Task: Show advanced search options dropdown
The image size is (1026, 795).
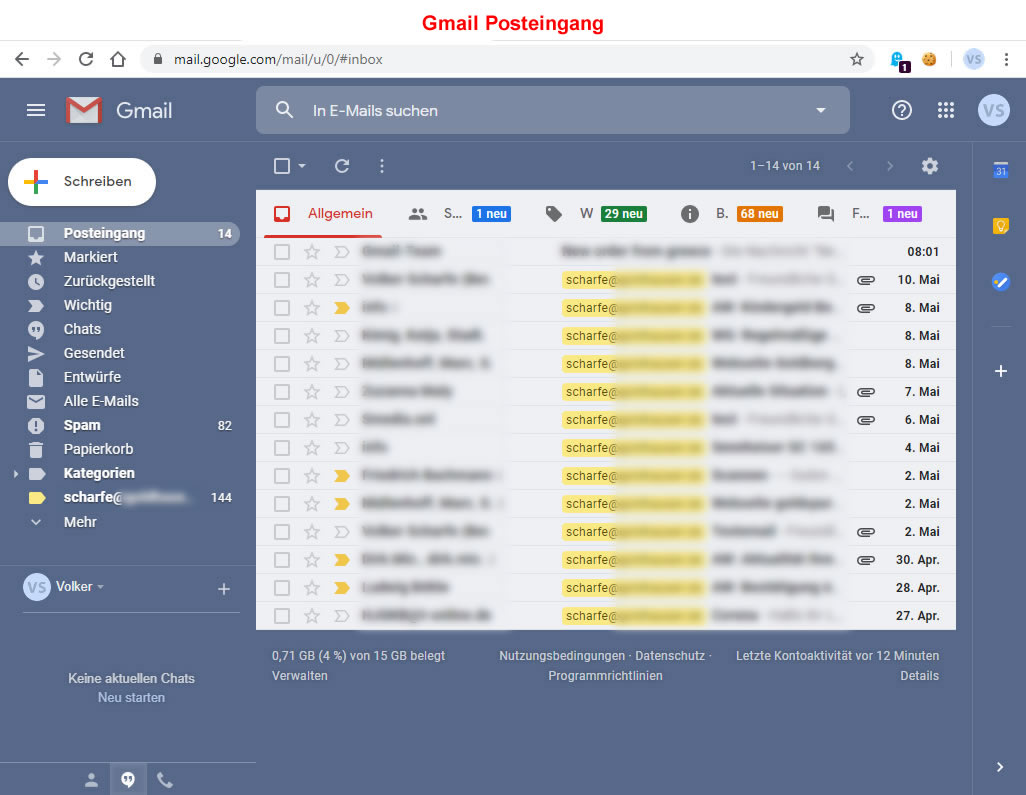Action: tap(821, 110)
